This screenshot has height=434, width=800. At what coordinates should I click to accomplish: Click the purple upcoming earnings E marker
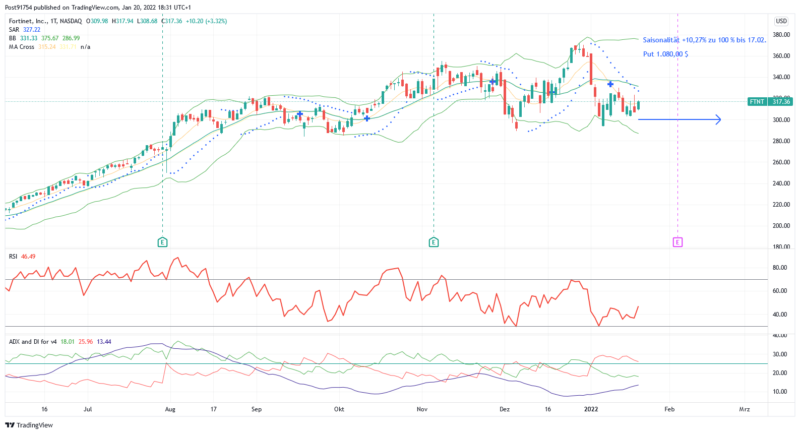677,242
